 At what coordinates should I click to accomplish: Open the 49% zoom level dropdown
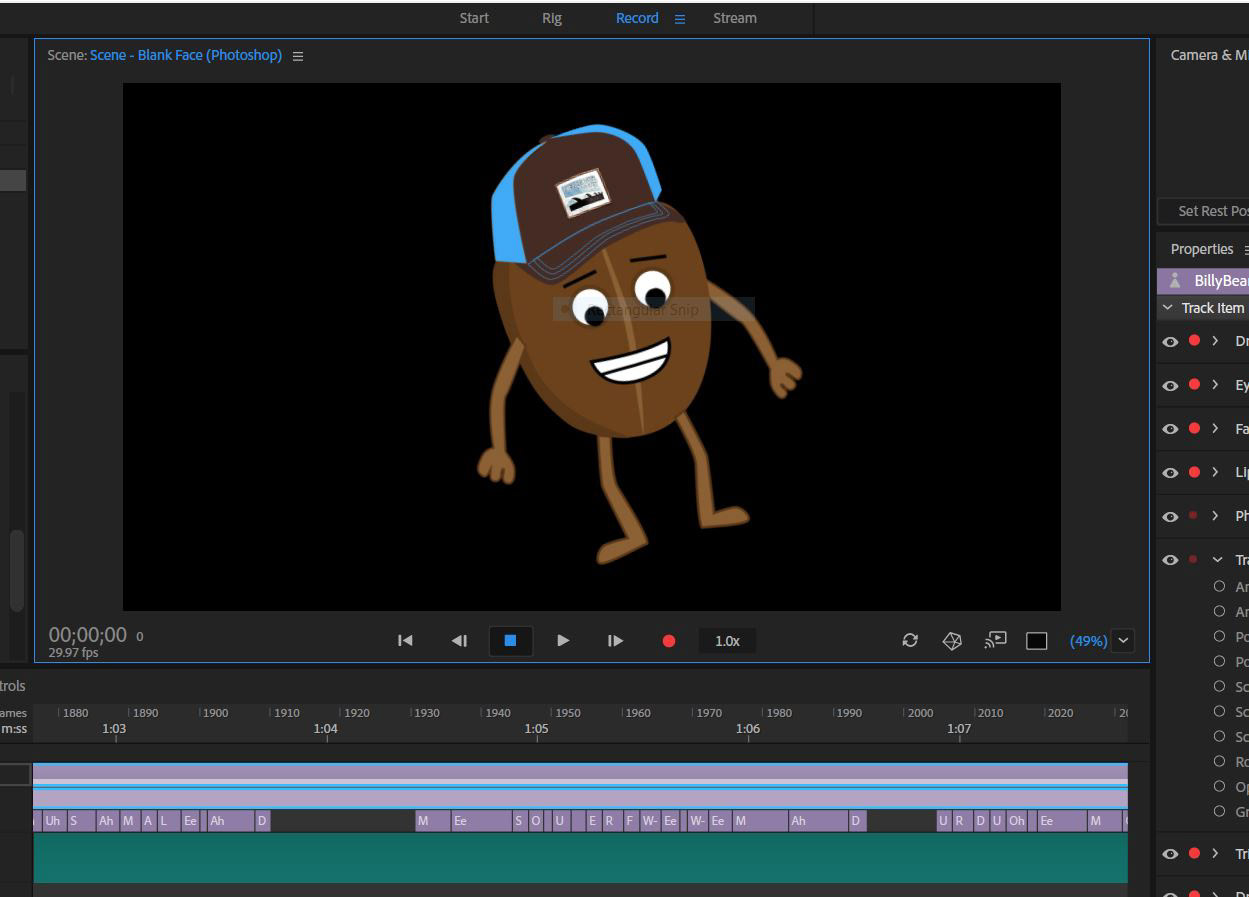tap(1123, 641)
